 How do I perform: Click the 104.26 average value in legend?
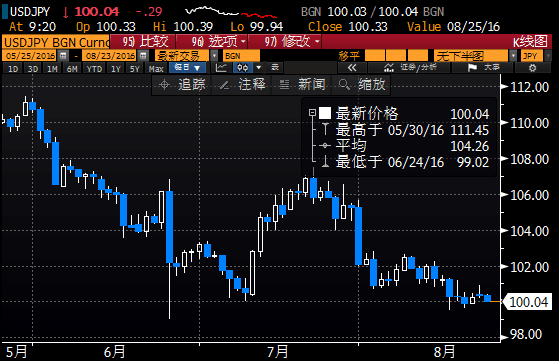click(470, 146)
